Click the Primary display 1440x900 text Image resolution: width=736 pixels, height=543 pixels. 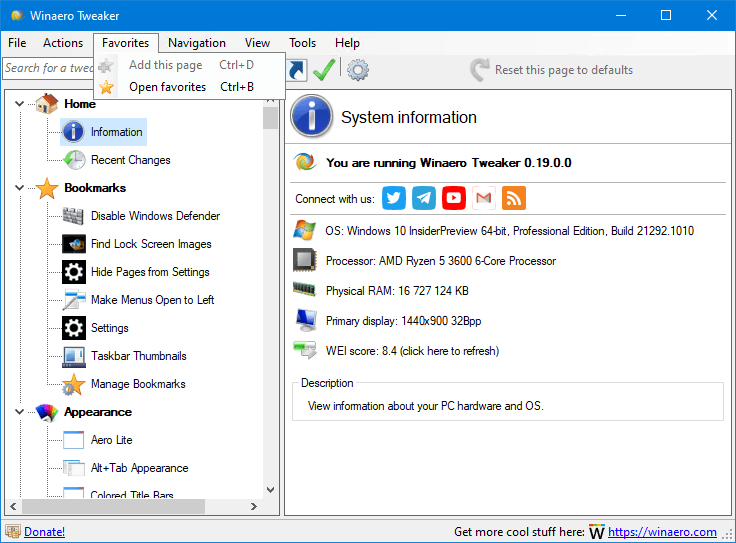pyautogui.click(x=403, y=321)
